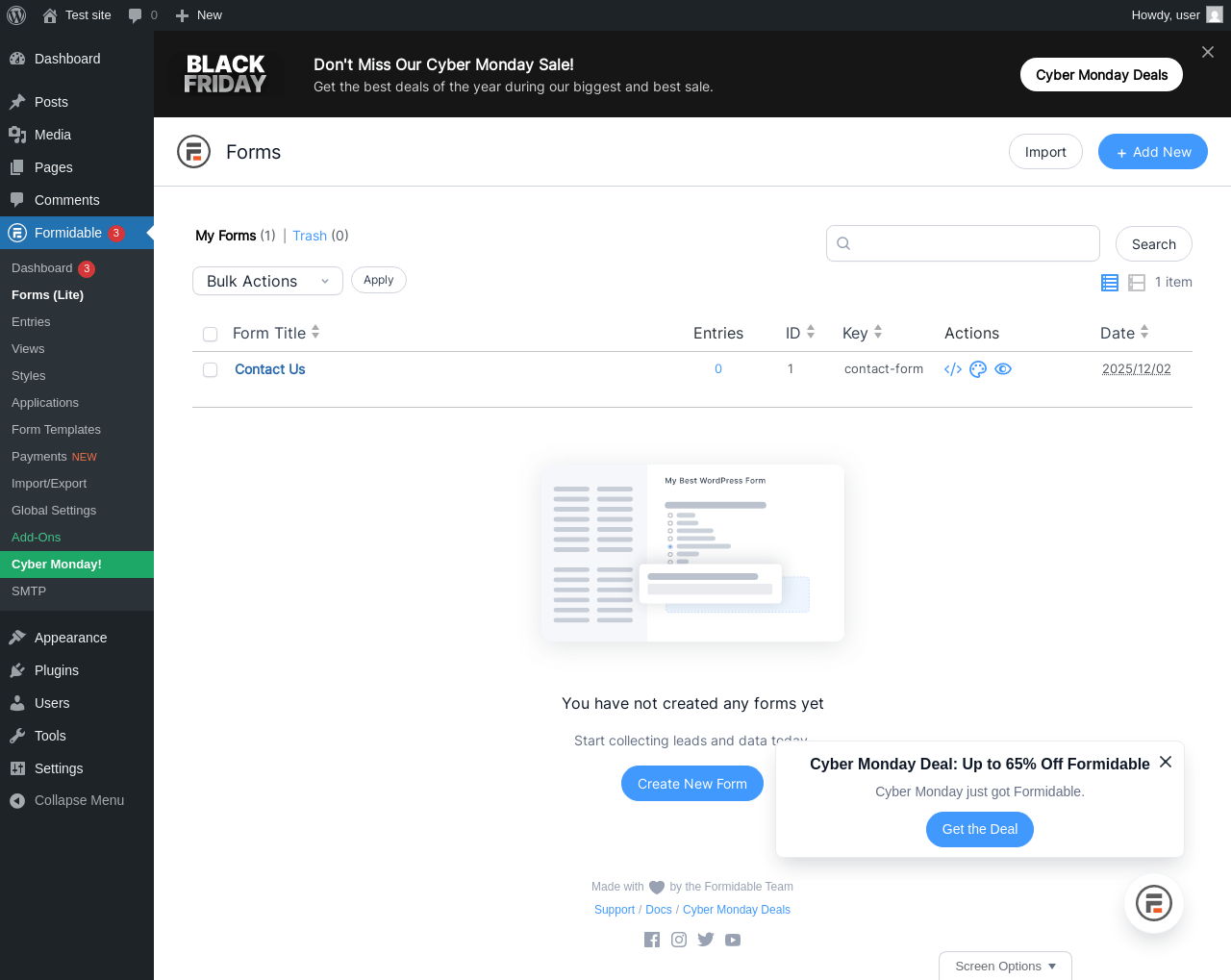
Task: Open the Cyber Monday Deals footer link
Action: pyautogui.click(x=737, y=910)
